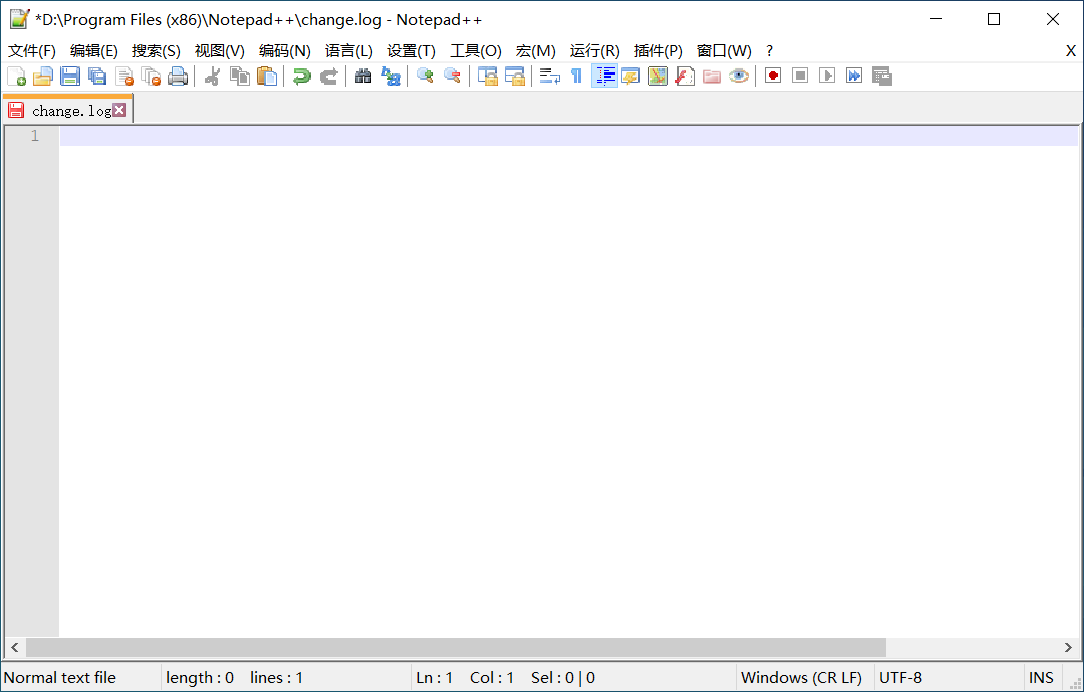
Task: Open the user defined language icon
Action: 630,76
